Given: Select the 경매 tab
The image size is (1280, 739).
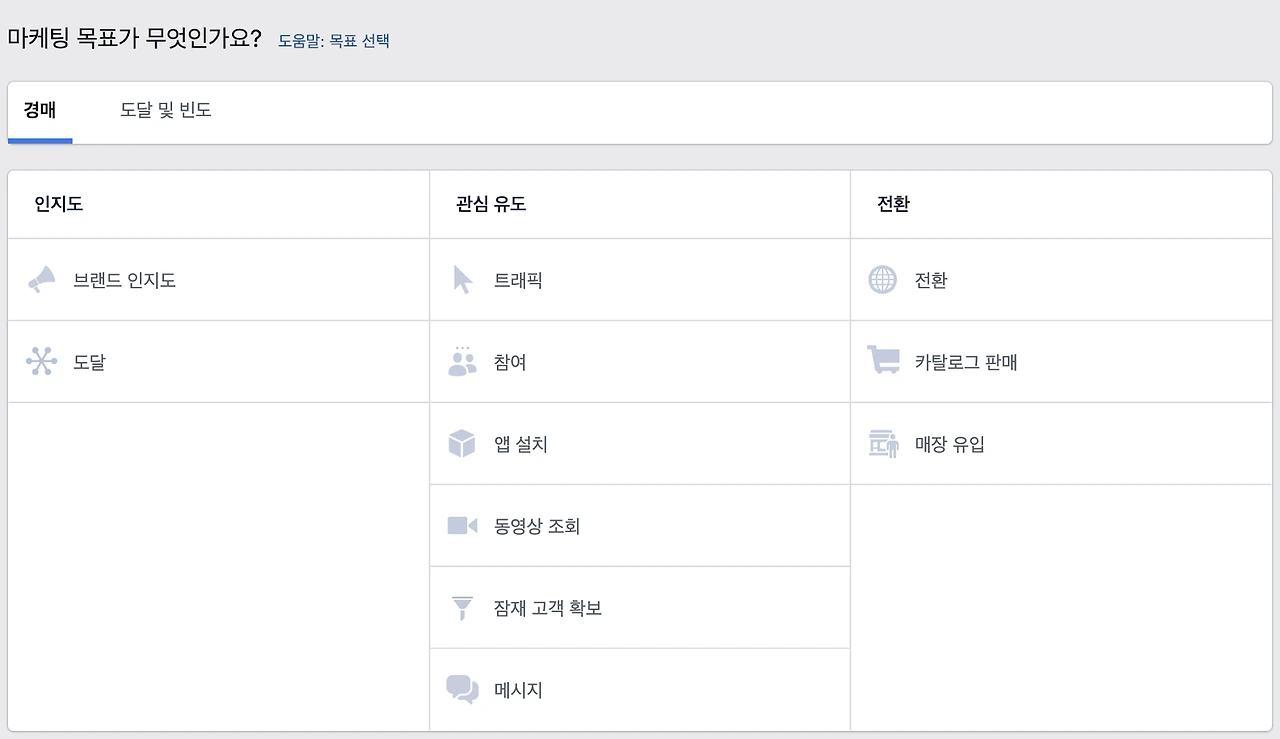Looking at the screenshot, I should pos(40,111).
